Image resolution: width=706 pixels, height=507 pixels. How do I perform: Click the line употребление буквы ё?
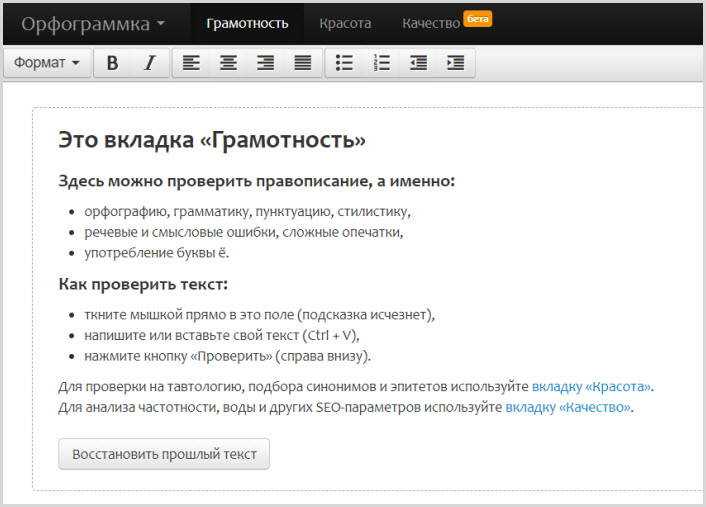pos(157,253)
